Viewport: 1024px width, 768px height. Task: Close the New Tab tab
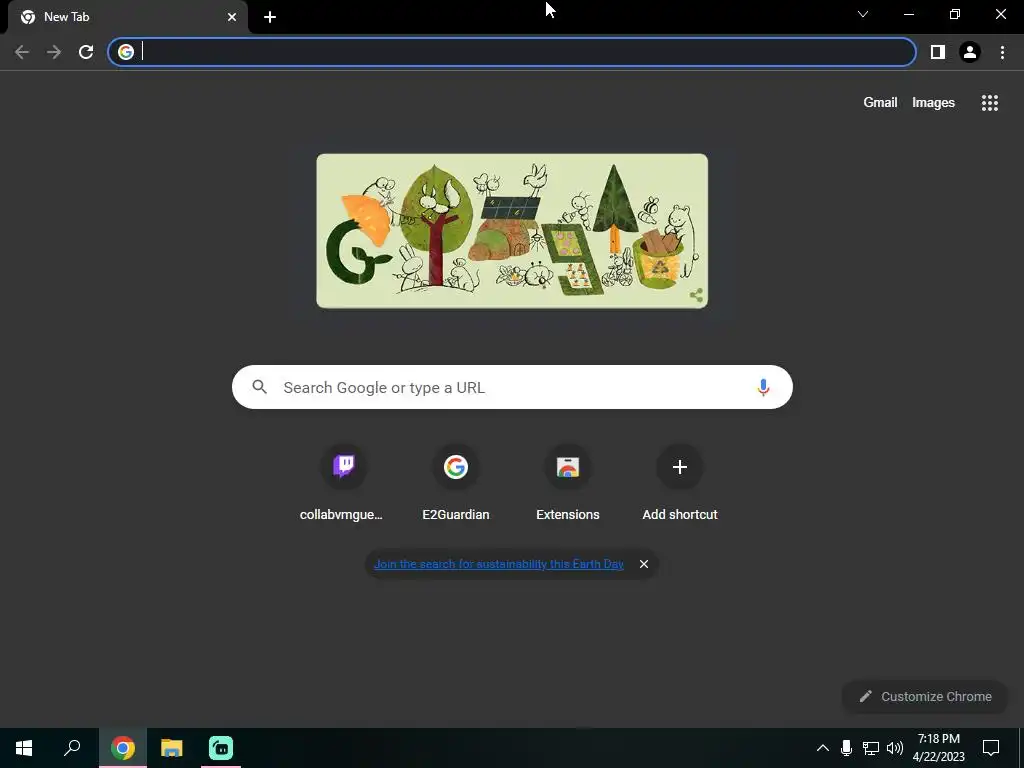(x=232, y=17)
